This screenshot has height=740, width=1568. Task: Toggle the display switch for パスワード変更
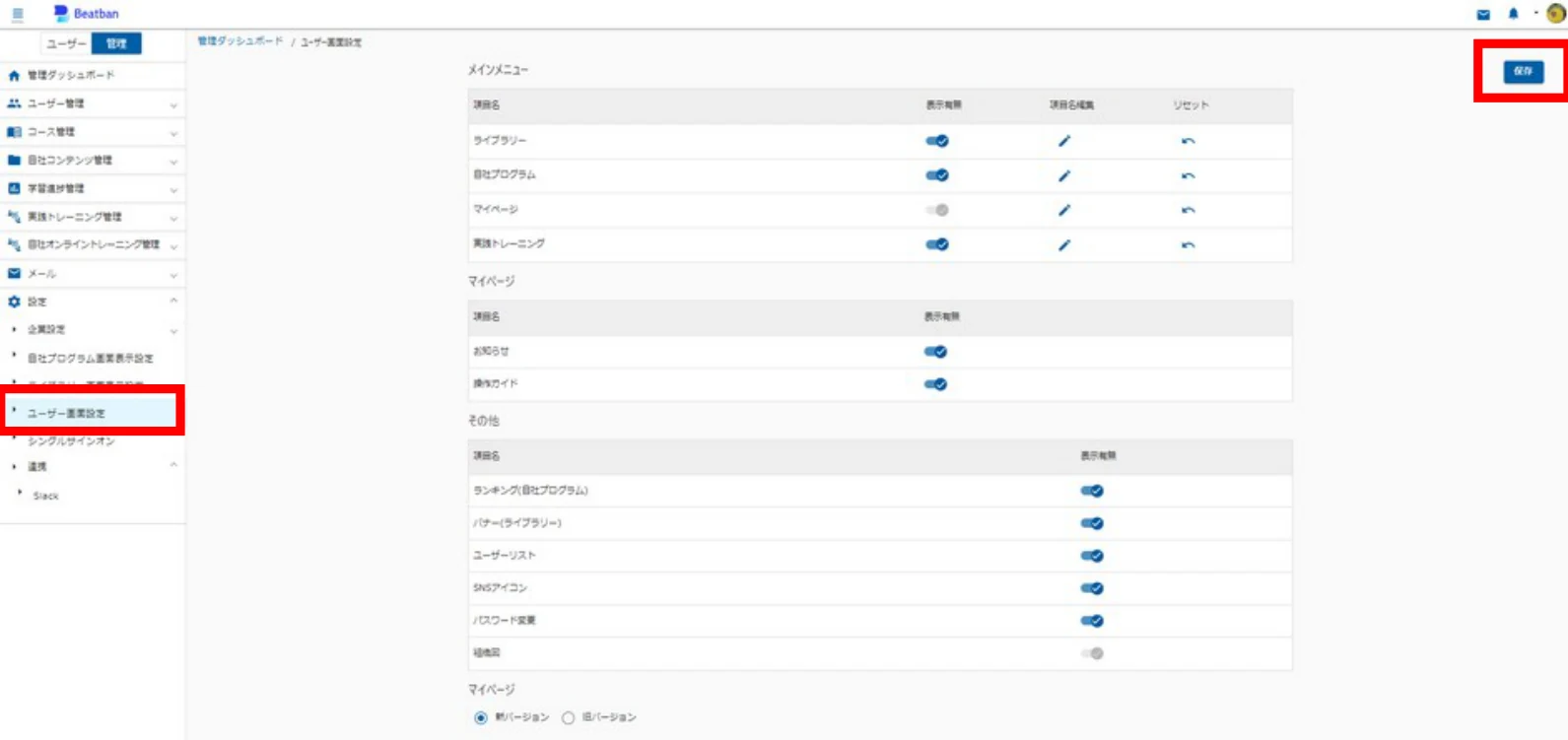(1092, 621)
